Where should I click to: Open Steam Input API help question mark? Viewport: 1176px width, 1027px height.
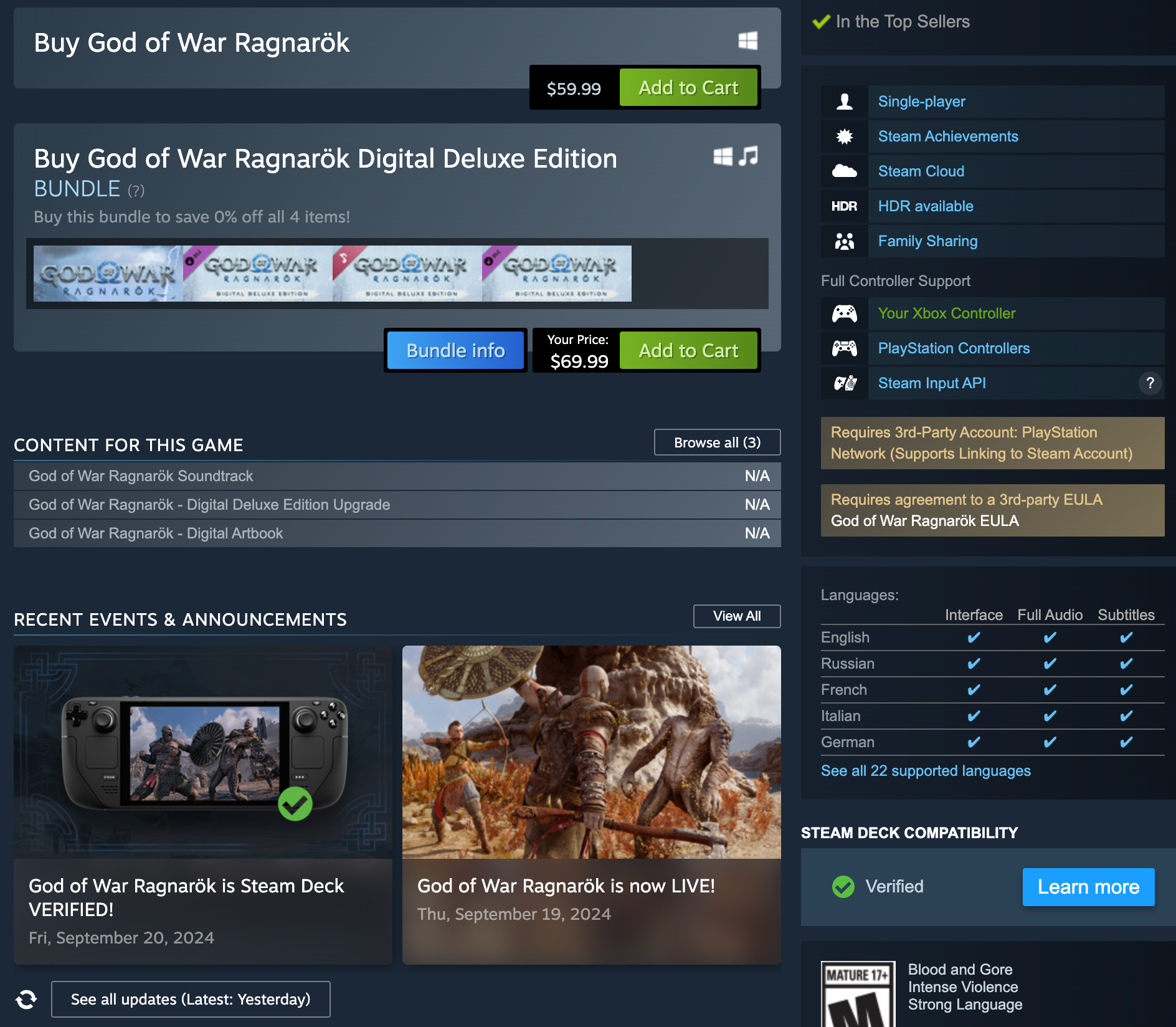coord(1150,383)
